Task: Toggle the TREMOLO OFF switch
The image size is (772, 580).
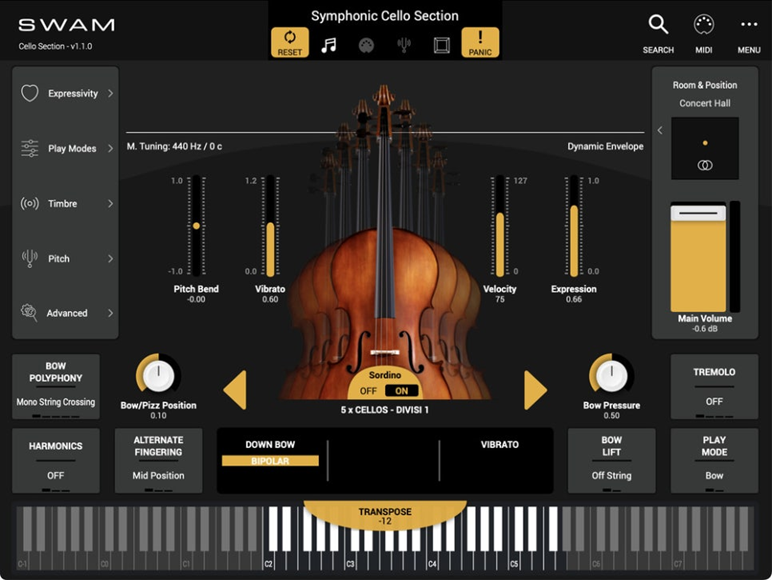Action: click(714, 387)
